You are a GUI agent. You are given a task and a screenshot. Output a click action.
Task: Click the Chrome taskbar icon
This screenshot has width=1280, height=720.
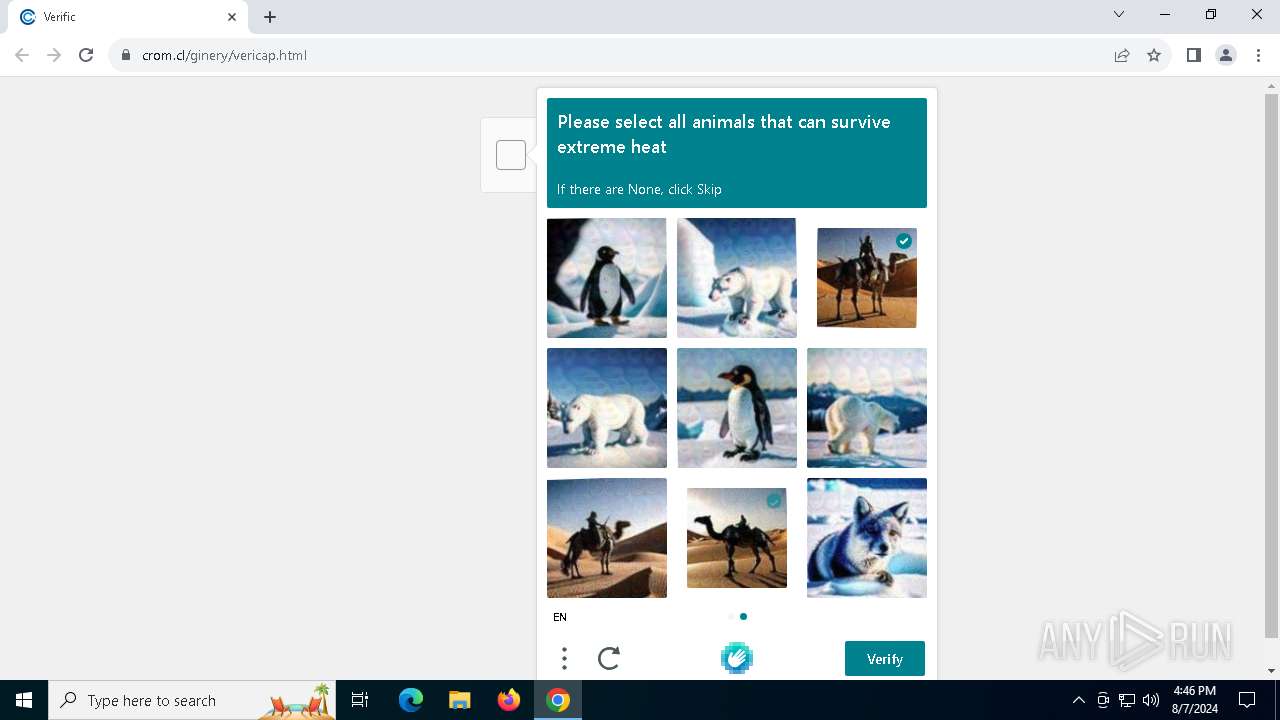[x=558, y=700]
